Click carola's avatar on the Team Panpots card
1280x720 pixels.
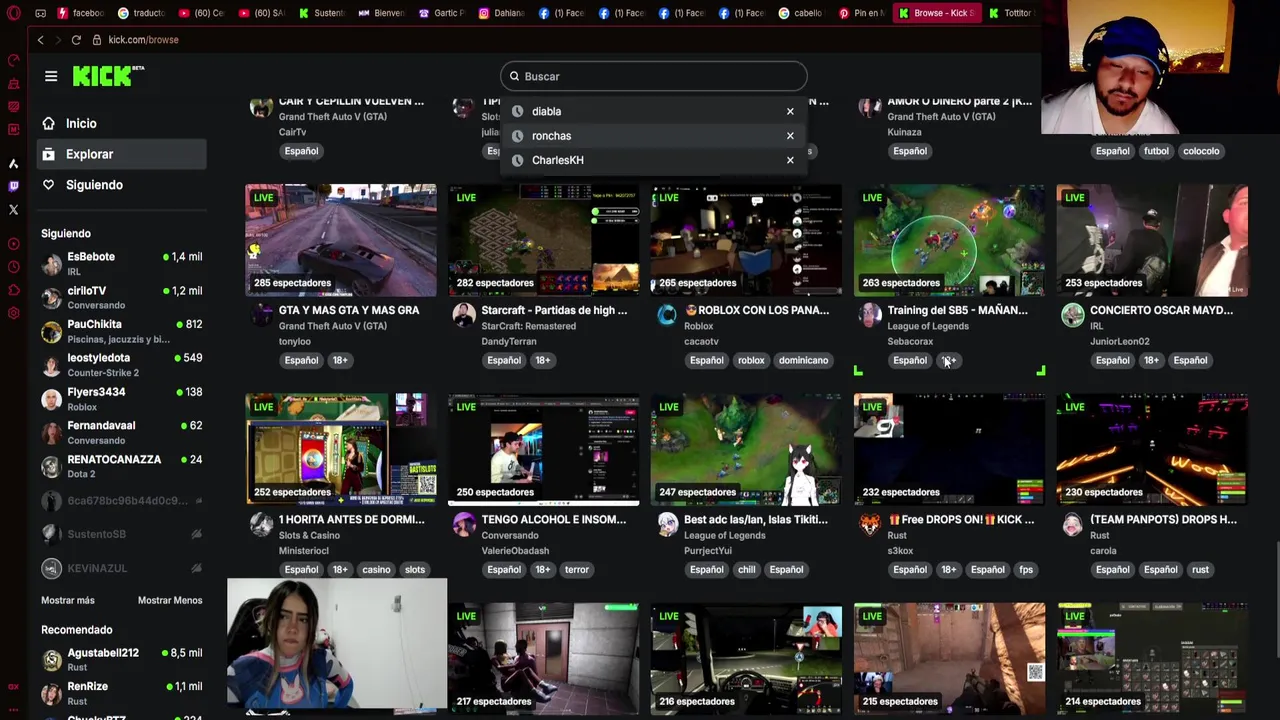[1073, 525]
